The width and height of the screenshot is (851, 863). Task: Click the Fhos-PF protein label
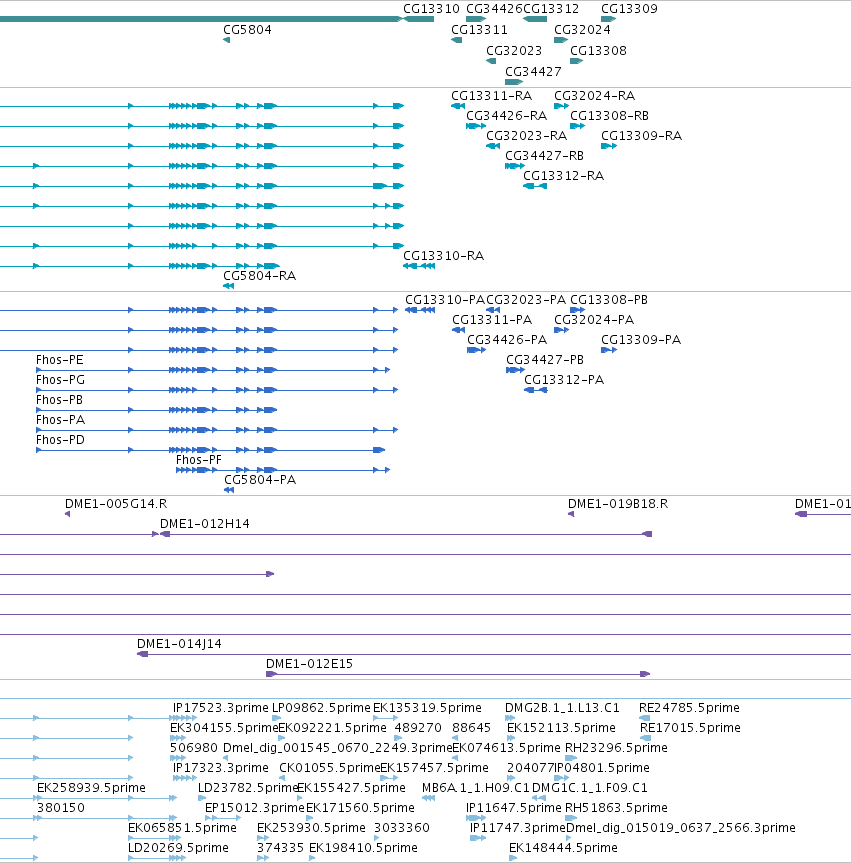tap(199, 460)
